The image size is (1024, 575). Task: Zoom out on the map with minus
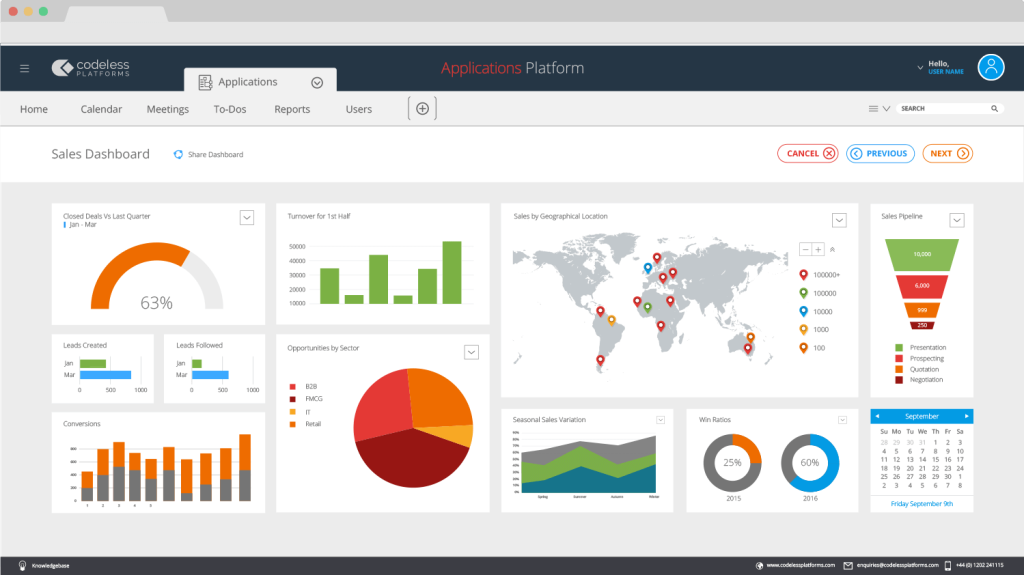[x=805, y=249]
